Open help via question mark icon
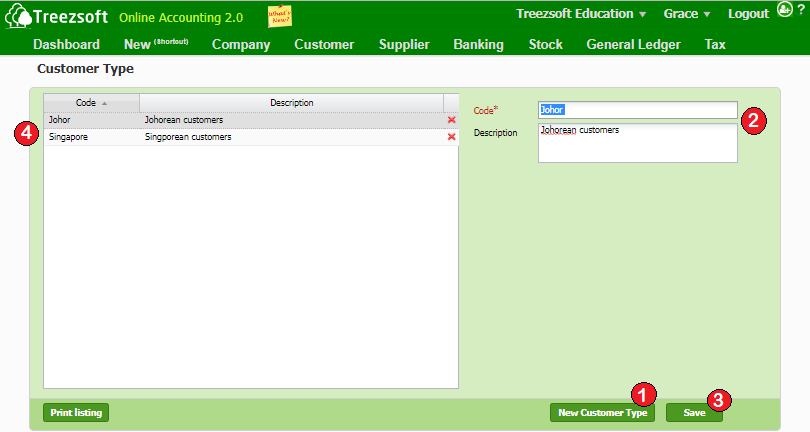 click(801, 11)
